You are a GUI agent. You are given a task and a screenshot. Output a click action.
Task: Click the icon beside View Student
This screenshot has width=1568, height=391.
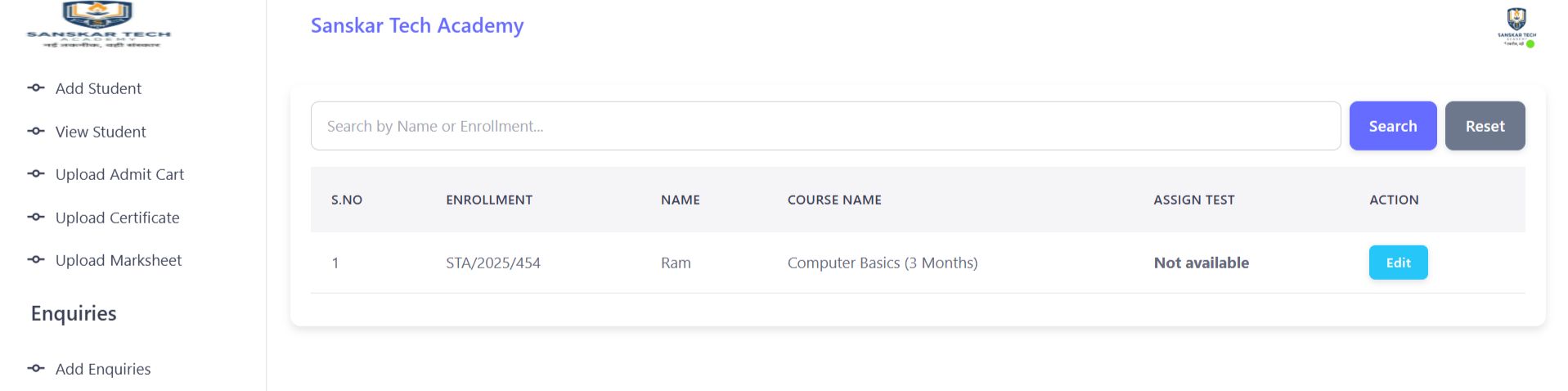(x=36, y=131)
